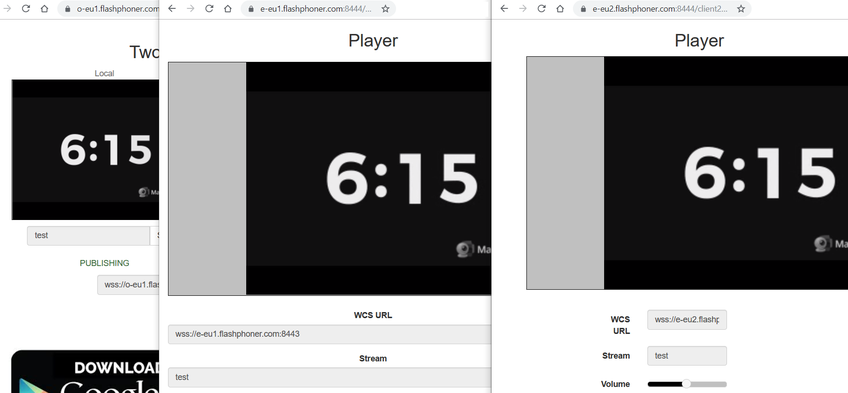
Task: Click the Local video preview in publisher window
Action: coord(85,150)
